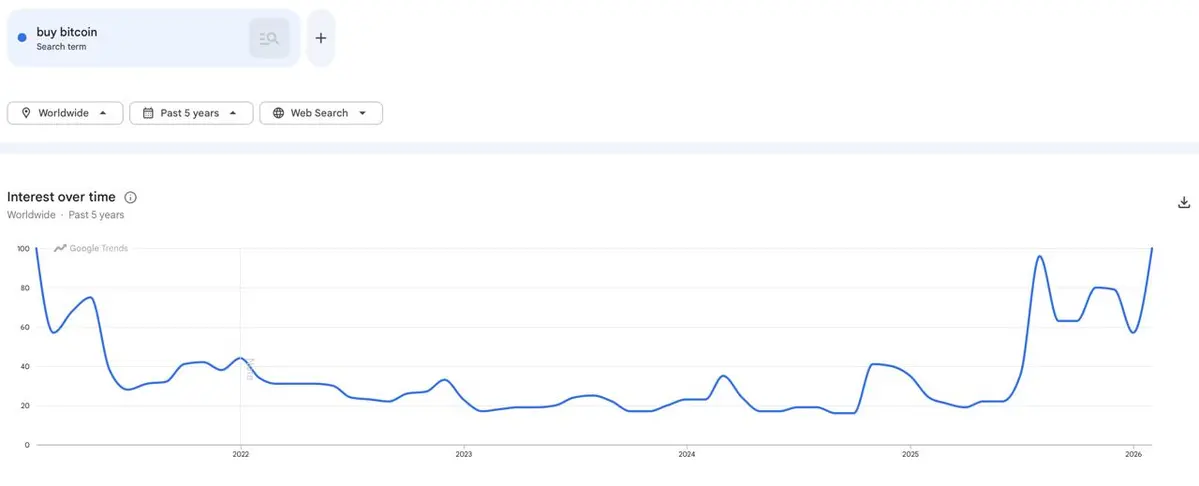Screen dimensions: 1199x486
Task: Download the Interest over time chart data
Action: pyautogui.click(x=1184, y=202)
